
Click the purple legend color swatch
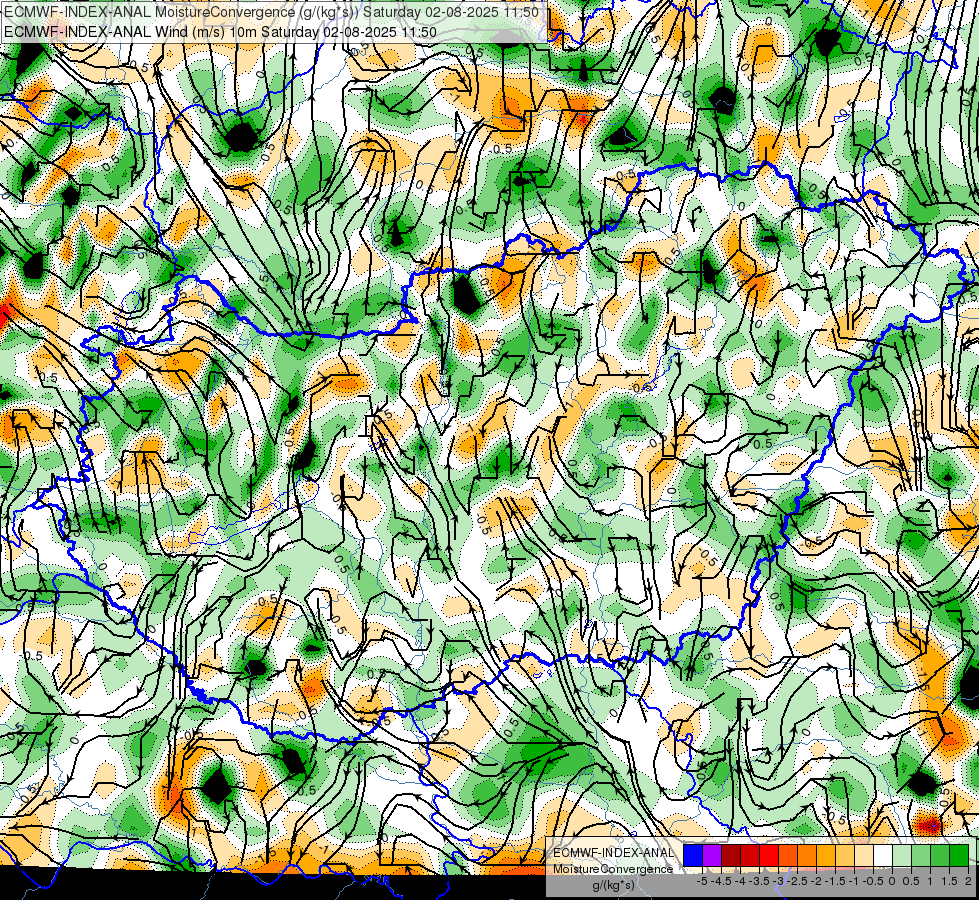[x=712, y=855]
